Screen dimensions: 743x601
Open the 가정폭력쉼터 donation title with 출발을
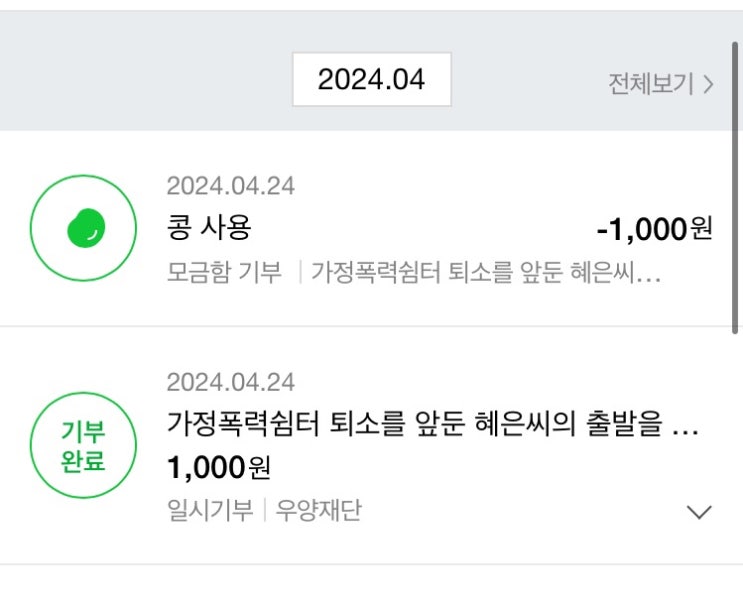click(432, 425)
